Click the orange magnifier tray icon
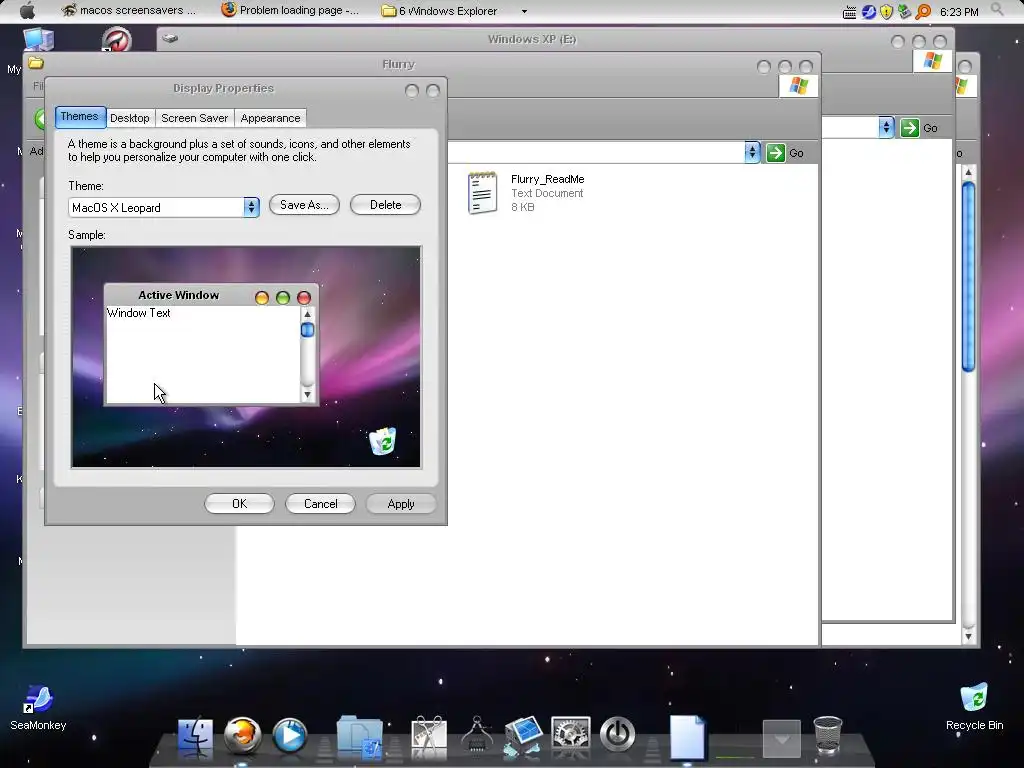1024x768 pixels. point(923,12)
